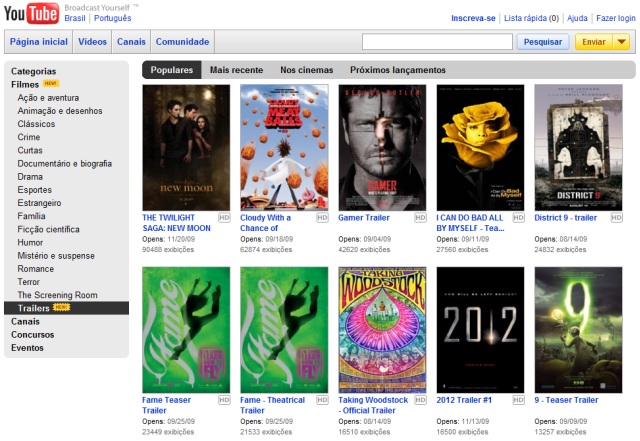Select Ação e aventura category
This screenshot has width=640, height=441.
pyautogui.click(x=48, y=98)
